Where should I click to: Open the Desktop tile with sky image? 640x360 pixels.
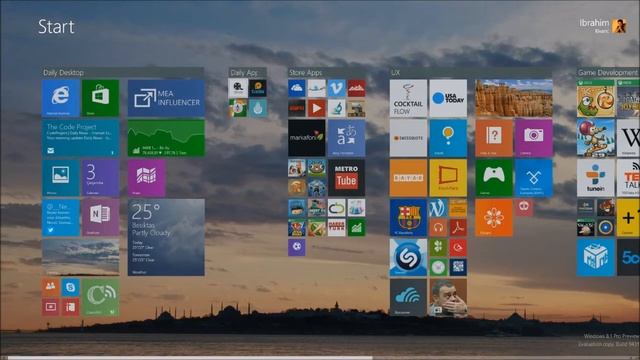pos(80,257)
